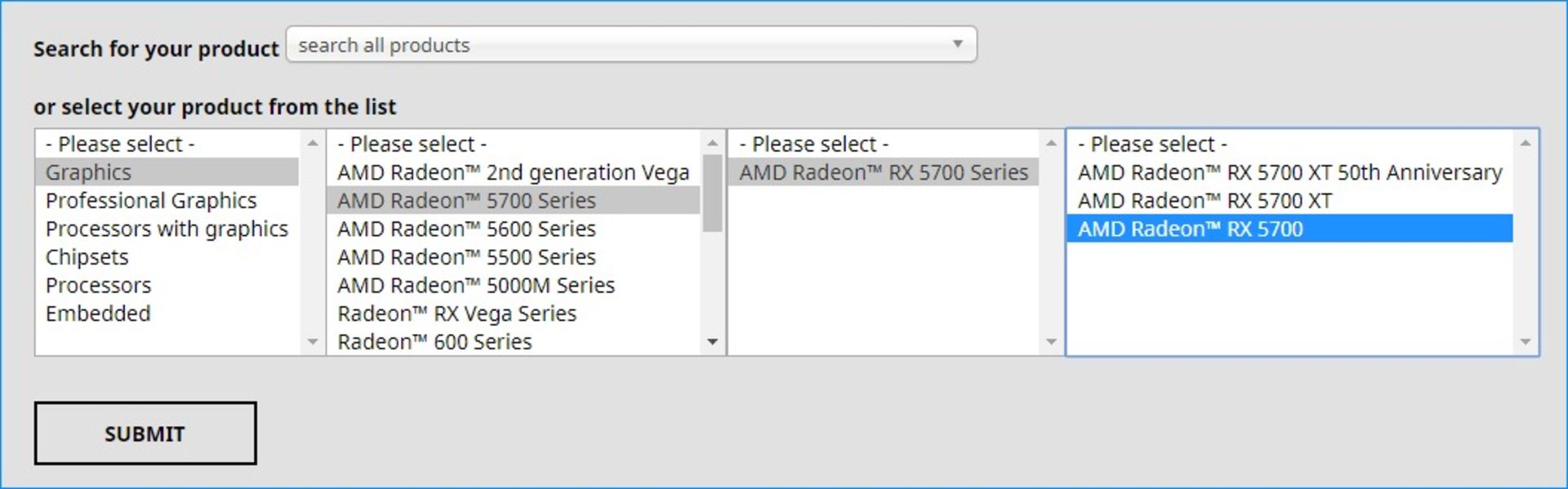Choose Radeon 600 Series
Screen dimensions: 1568x489
[x=434, y=342]
